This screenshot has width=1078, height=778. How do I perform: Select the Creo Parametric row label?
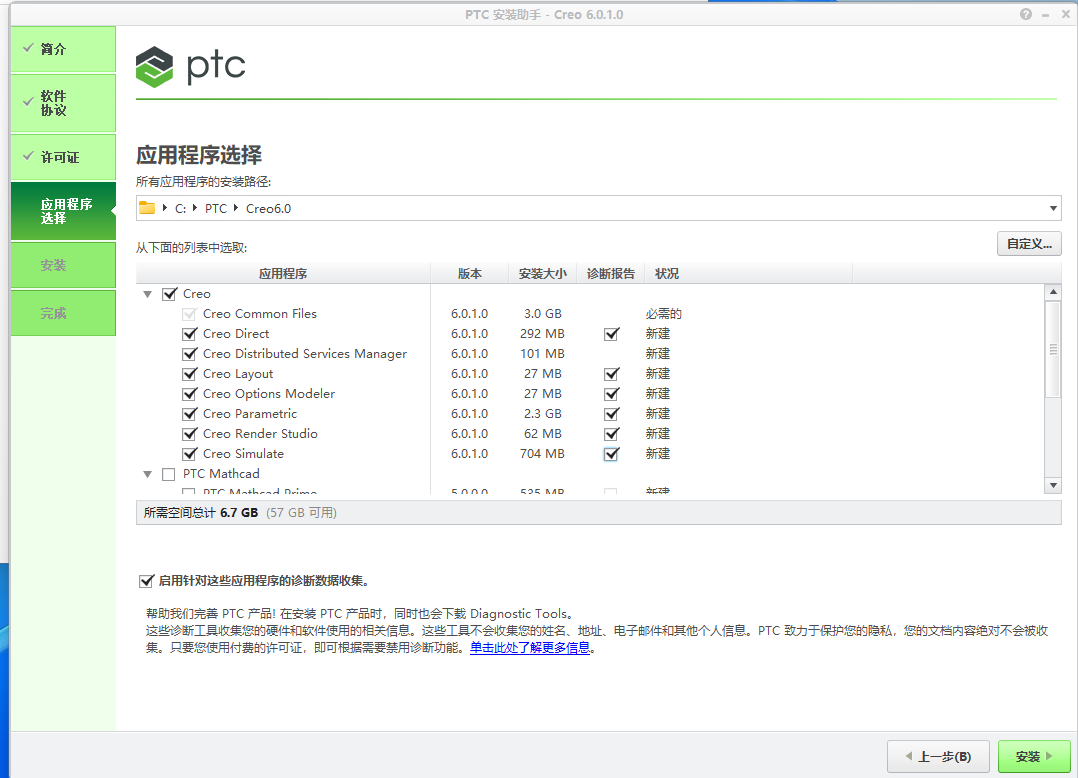(250, 414)
